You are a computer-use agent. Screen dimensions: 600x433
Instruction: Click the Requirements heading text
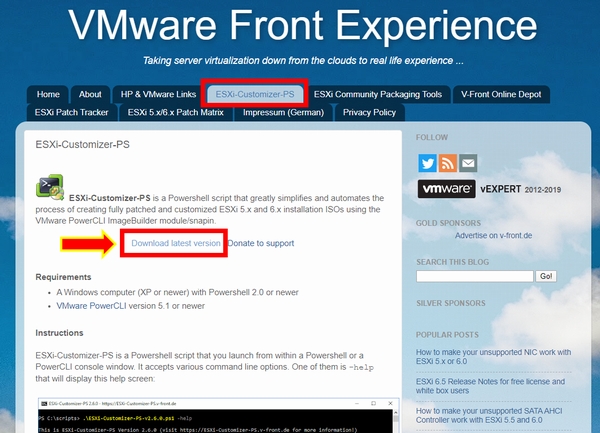64,277
